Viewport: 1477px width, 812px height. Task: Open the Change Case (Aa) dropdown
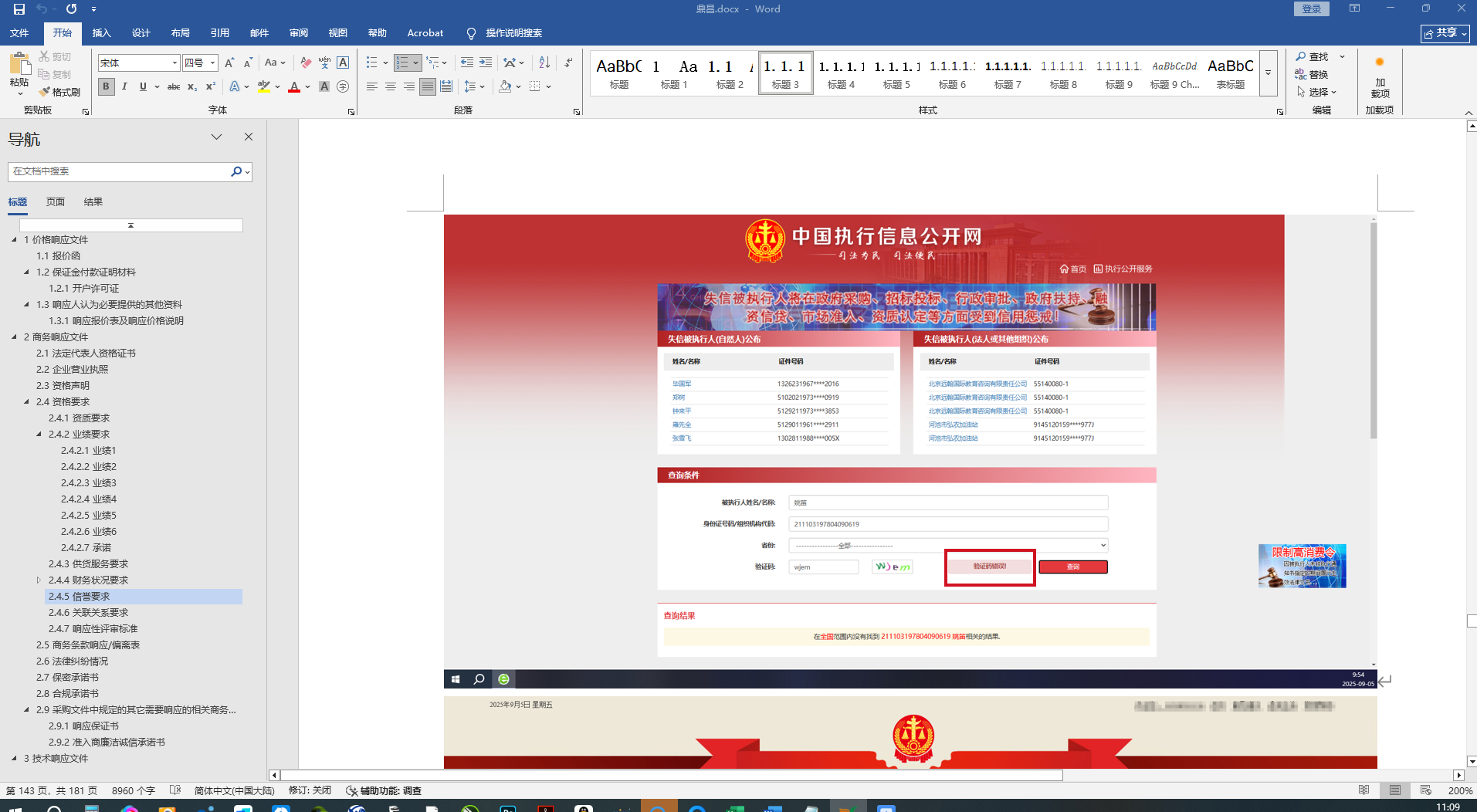(x=274, y=63)
